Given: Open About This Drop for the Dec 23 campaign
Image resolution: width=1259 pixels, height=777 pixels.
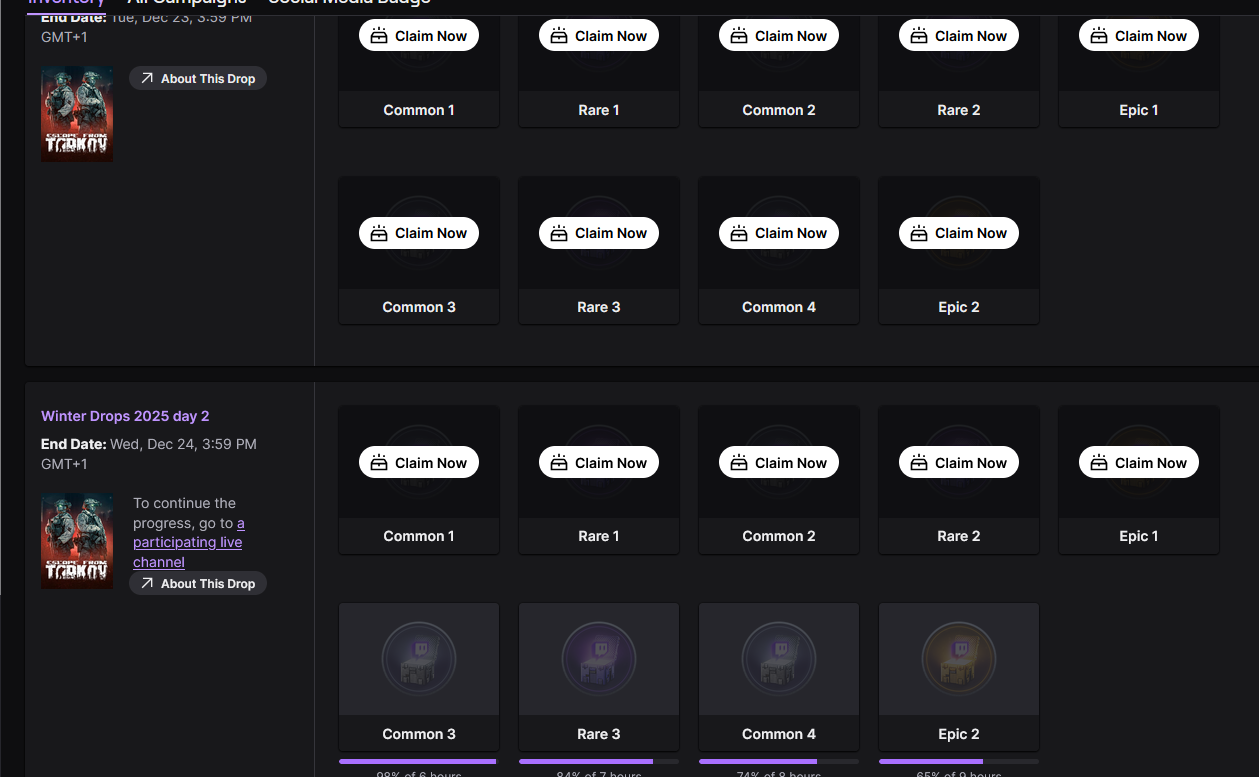Looking at the screenshot, I should tap(198, 78).
